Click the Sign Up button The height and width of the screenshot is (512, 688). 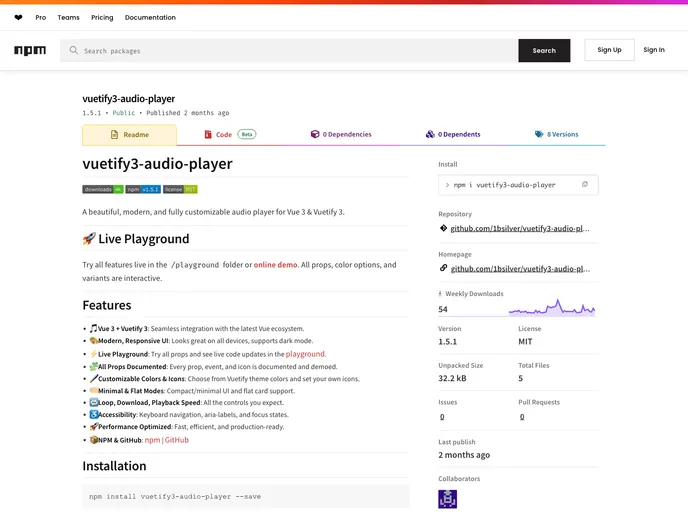tap(609, 50)
